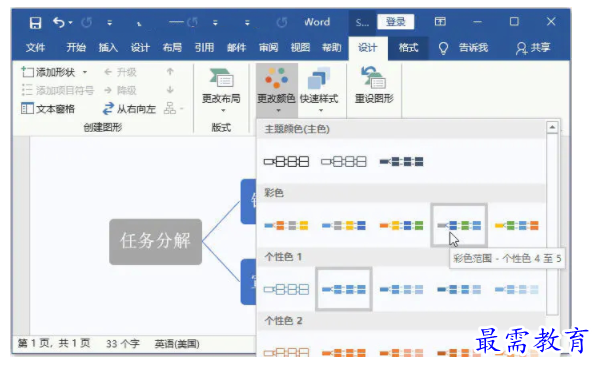The image size is (597, 372).
Task: Click the 降级 demote button
Action: point(120,90)
